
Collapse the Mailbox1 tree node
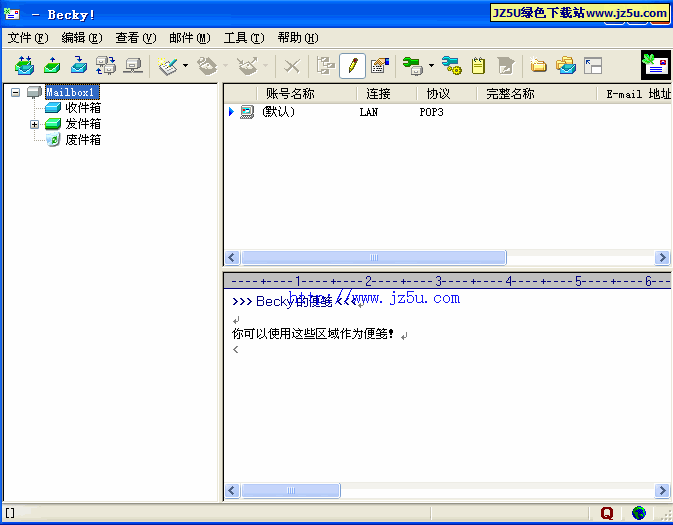tap(15, 92)
